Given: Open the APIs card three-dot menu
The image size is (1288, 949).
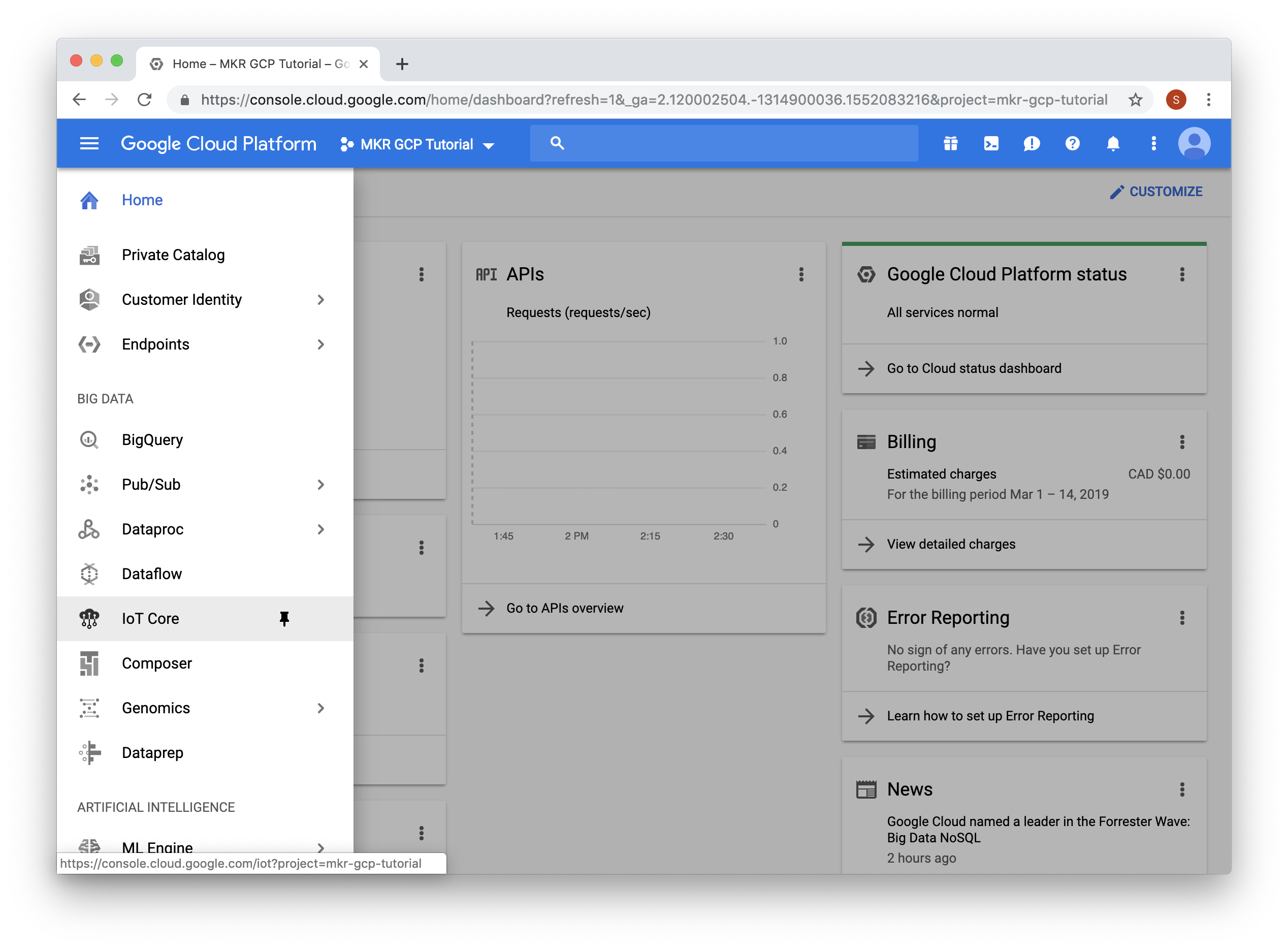Looking at the screenshot, I should [x=801, y=274].
